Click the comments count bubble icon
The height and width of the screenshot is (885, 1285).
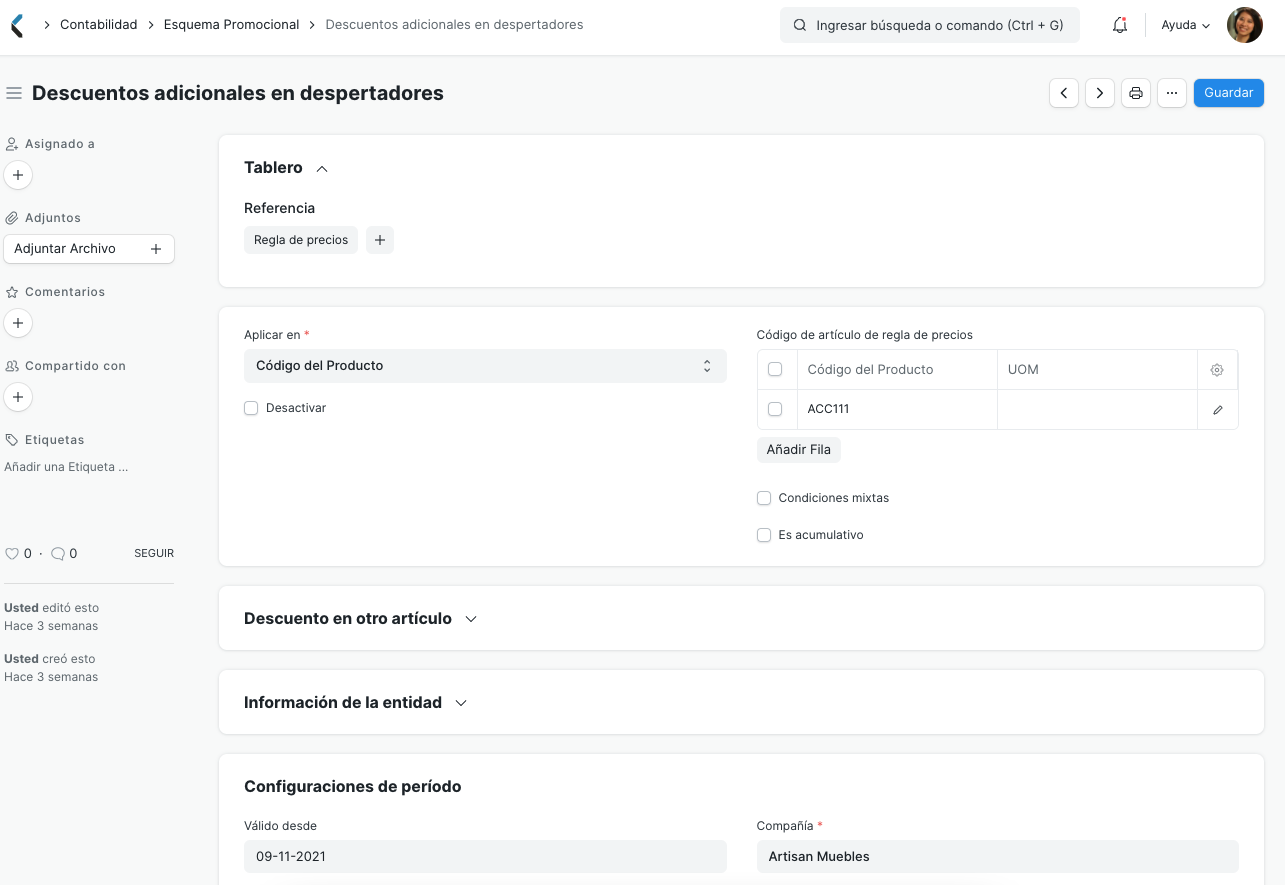pos(58,553)
